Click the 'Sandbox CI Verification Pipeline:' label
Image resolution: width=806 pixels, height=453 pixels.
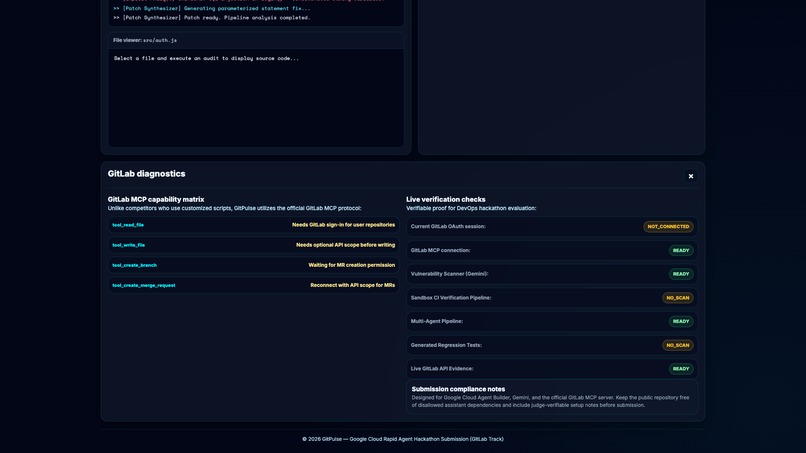pos(451,298)
